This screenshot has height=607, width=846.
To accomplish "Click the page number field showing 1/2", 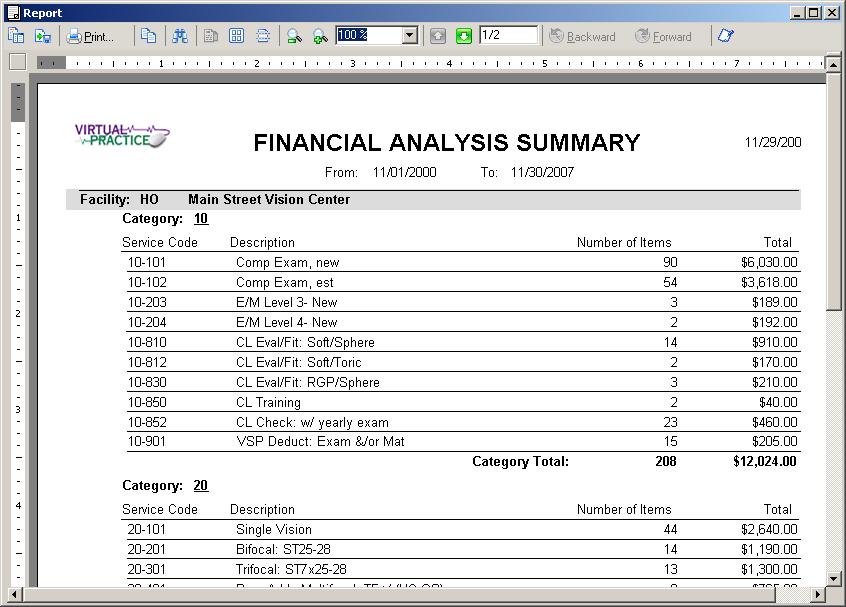I will pyautogui.click(x=507, y=36).
